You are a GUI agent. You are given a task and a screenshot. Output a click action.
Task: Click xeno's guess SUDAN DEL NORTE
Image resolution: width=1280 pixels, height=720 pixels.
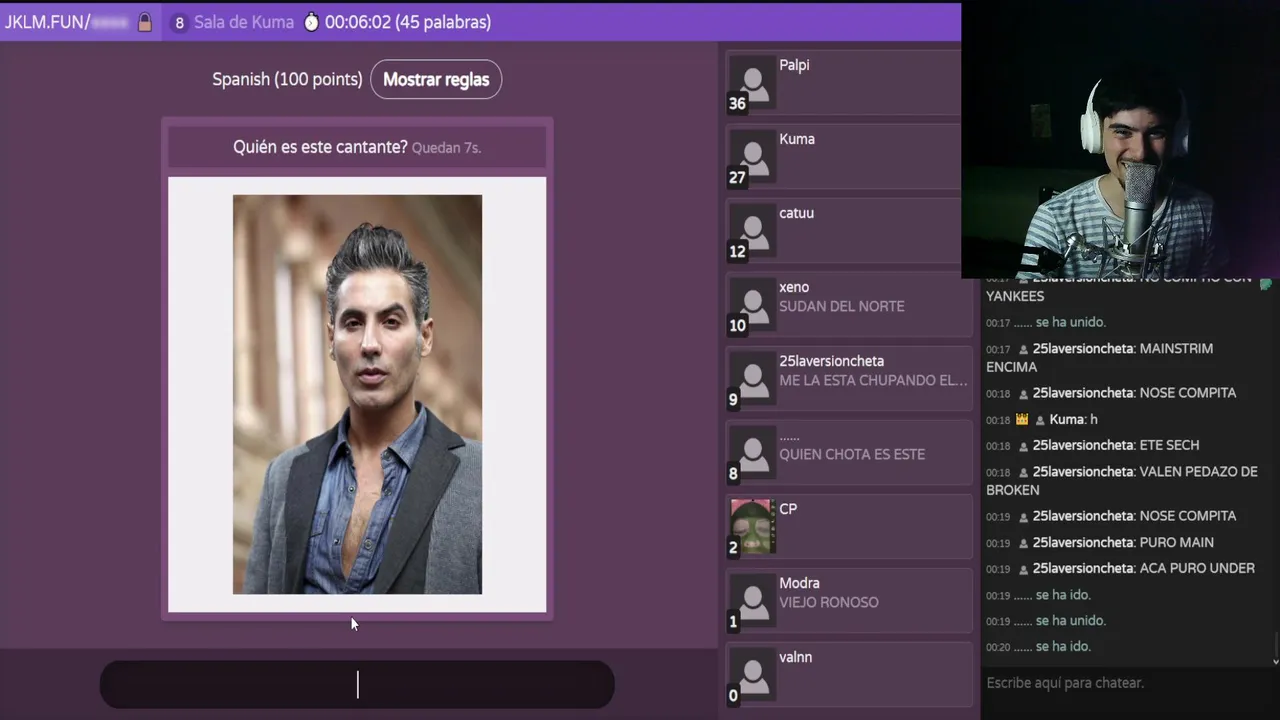click(x=842, y=306)
